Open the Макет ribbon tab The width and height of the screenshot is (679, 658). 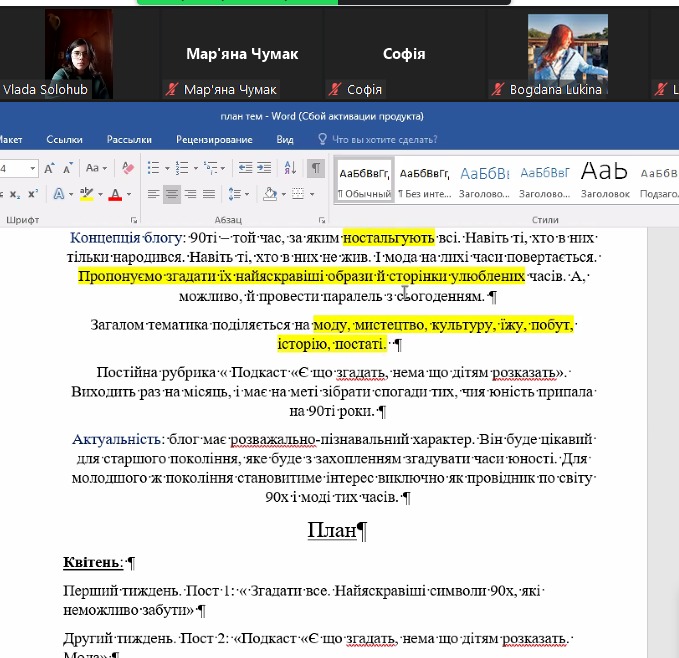(x=10, y=140)
